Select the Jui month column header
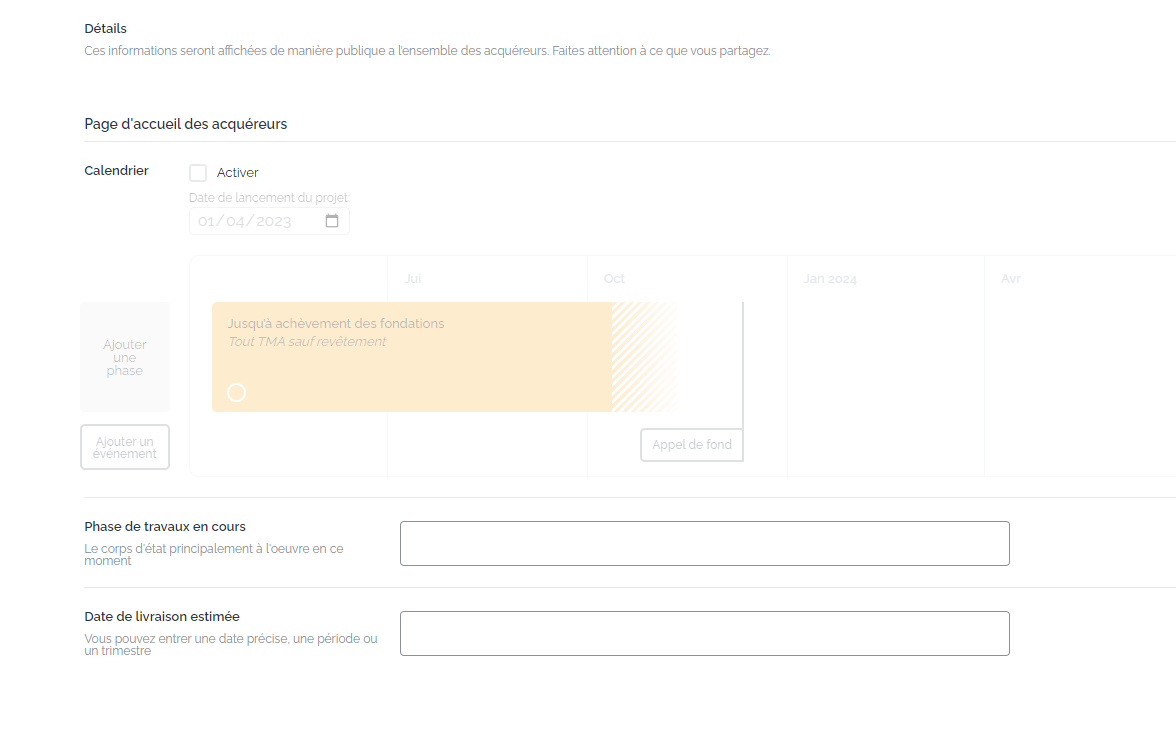The image size is (1176, 736). tap(413, 279)
